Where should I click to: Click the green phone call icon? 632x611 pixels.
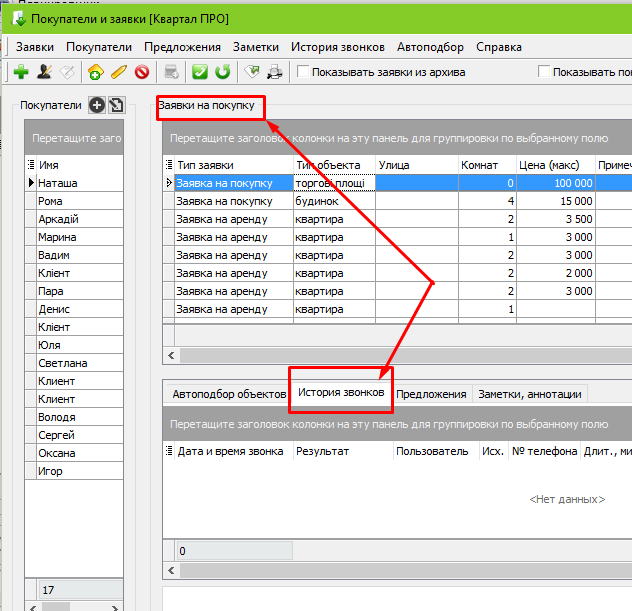click(x=200, y=72)
